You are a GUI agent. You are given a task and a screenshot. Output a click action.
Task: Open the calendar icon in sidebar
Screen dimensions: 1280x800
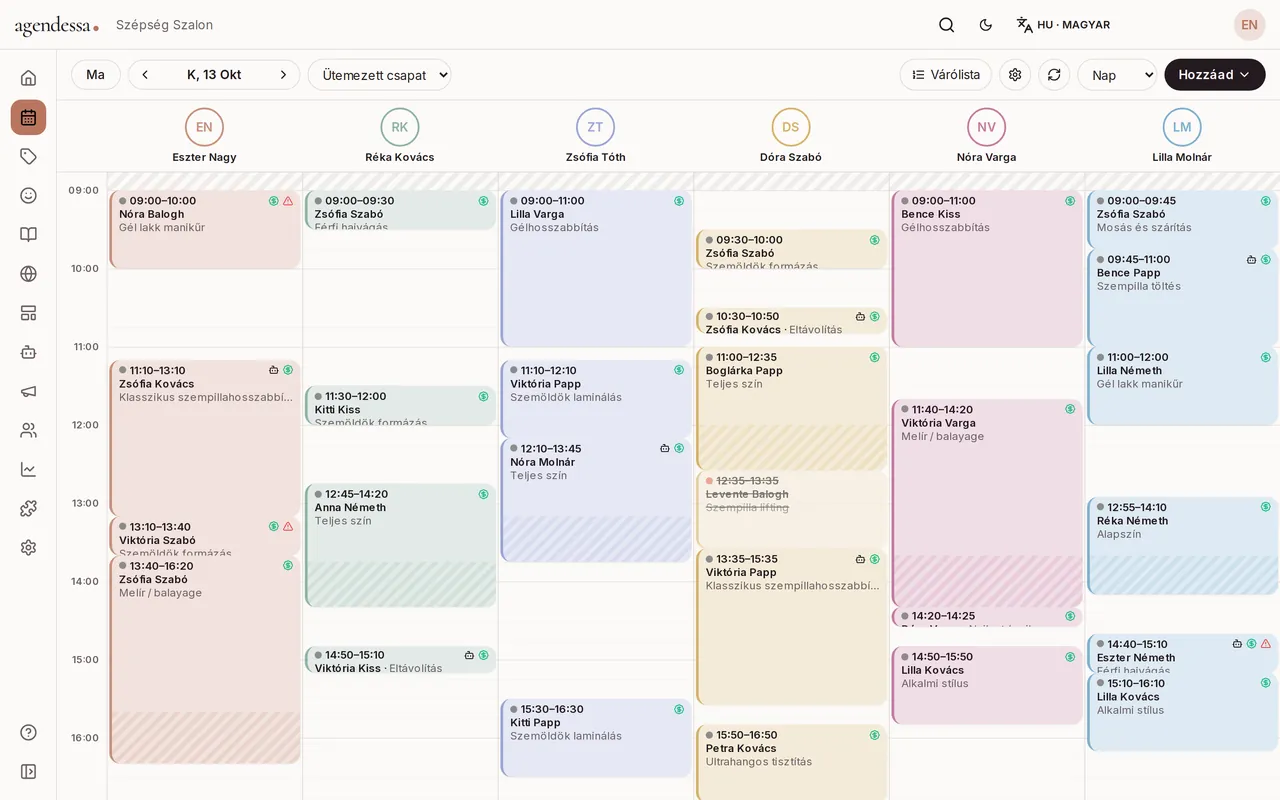pyautogui.click(x=28, y=117)
